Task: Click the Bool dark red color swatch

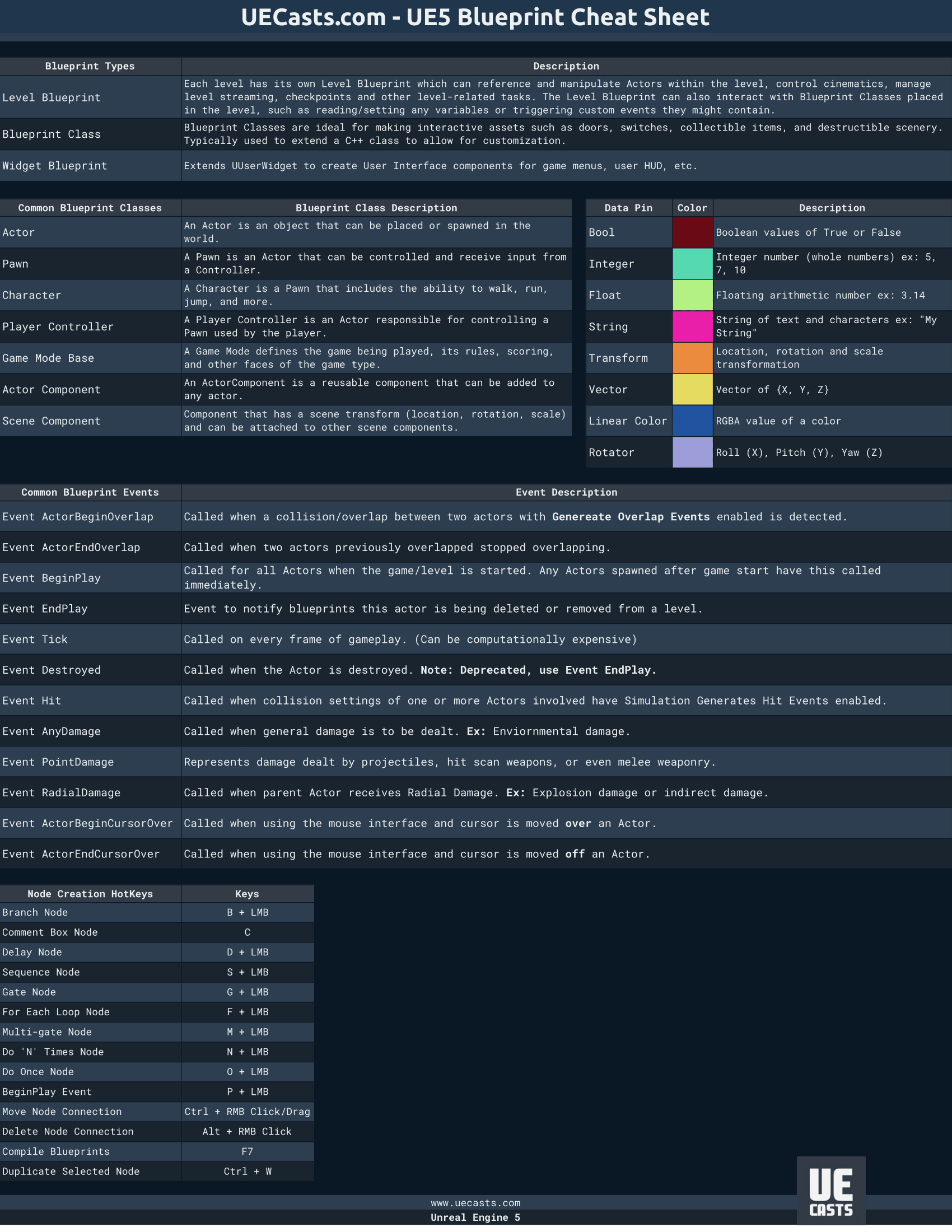Action: tap(693, 232)
